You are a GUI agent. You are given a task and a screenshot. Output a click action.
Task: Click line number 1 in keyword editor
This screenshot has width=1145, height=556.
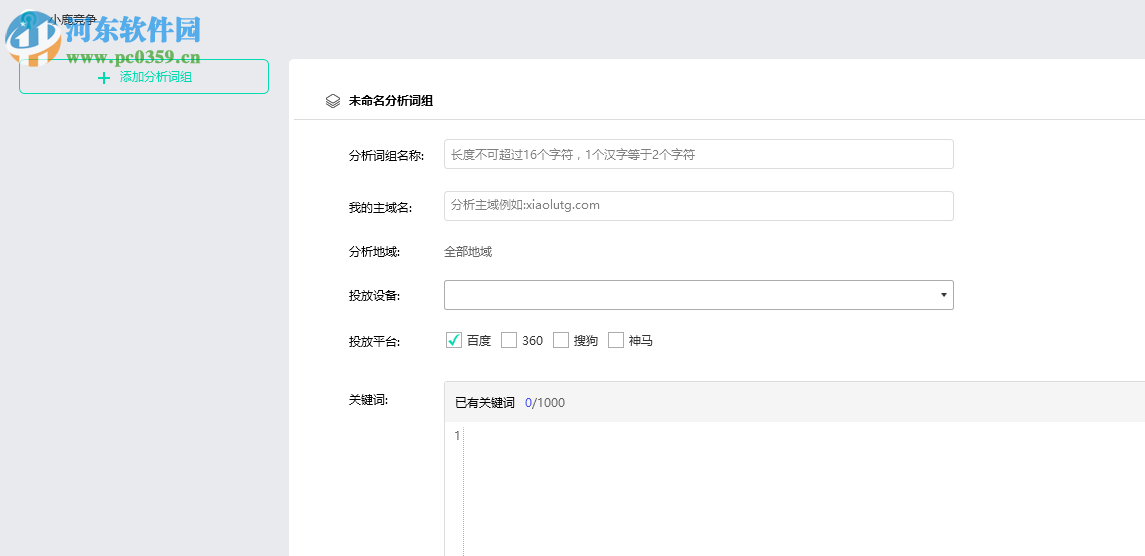(x=457, y=436)
